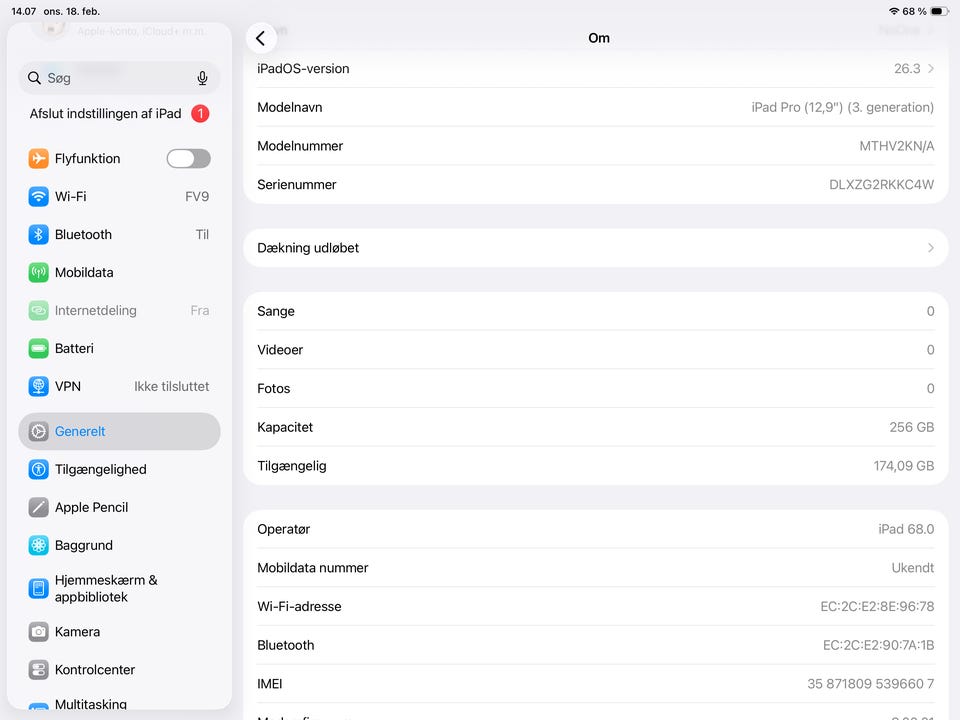Tap the Videoer row label
The image size is (960, 720).
coord(280,350)
